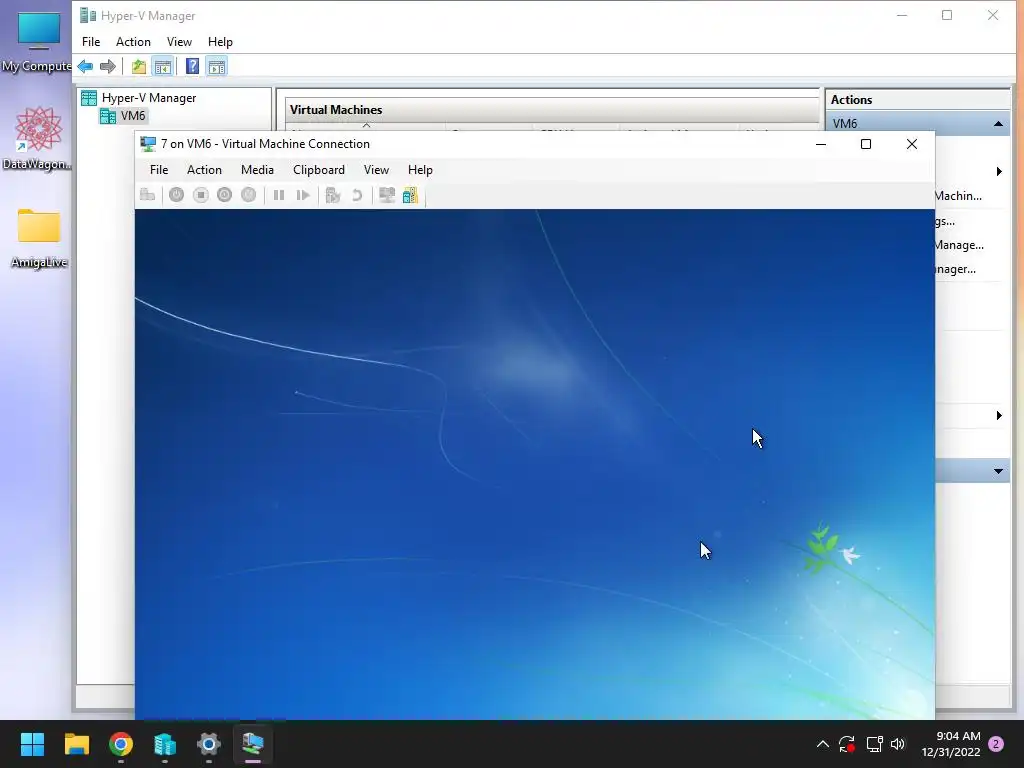Open Media menu in Virtual Machine Connection
This screenshot has height=768, width=1024.
click(x=257, y=170)
